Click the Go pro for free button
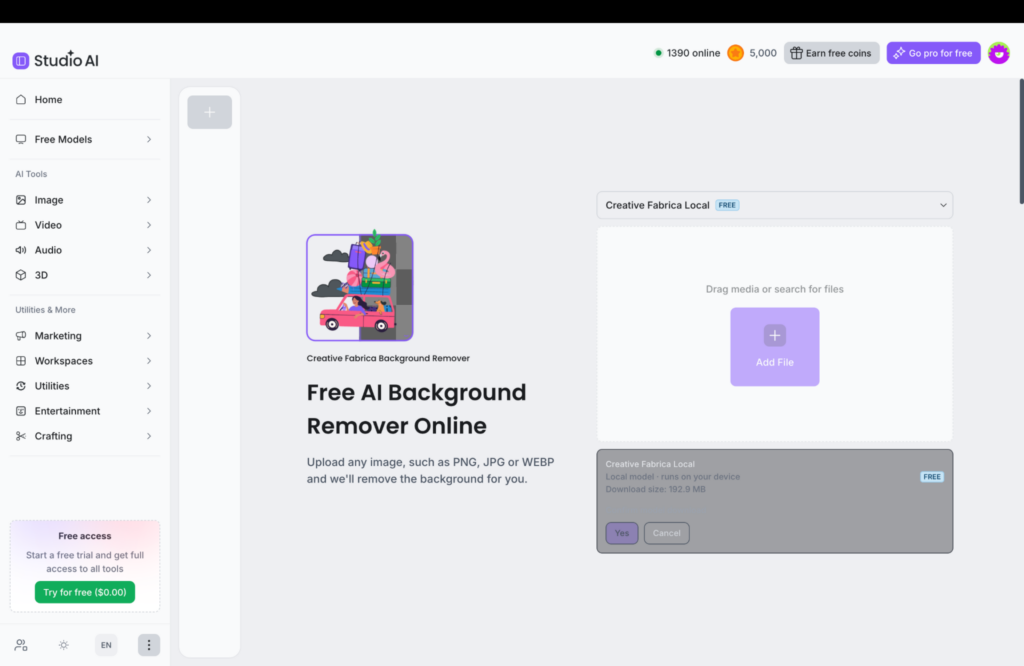The height and width of the screenshot is (666, 1024). coord(933,53)
